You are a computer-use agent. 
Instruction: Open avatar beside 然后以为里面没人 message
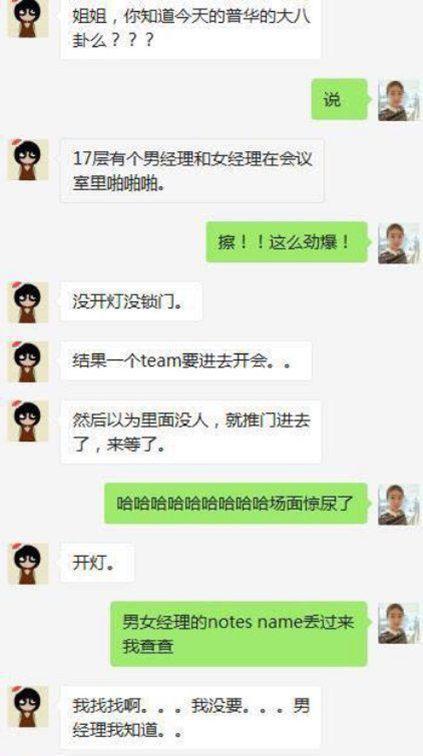28,421
